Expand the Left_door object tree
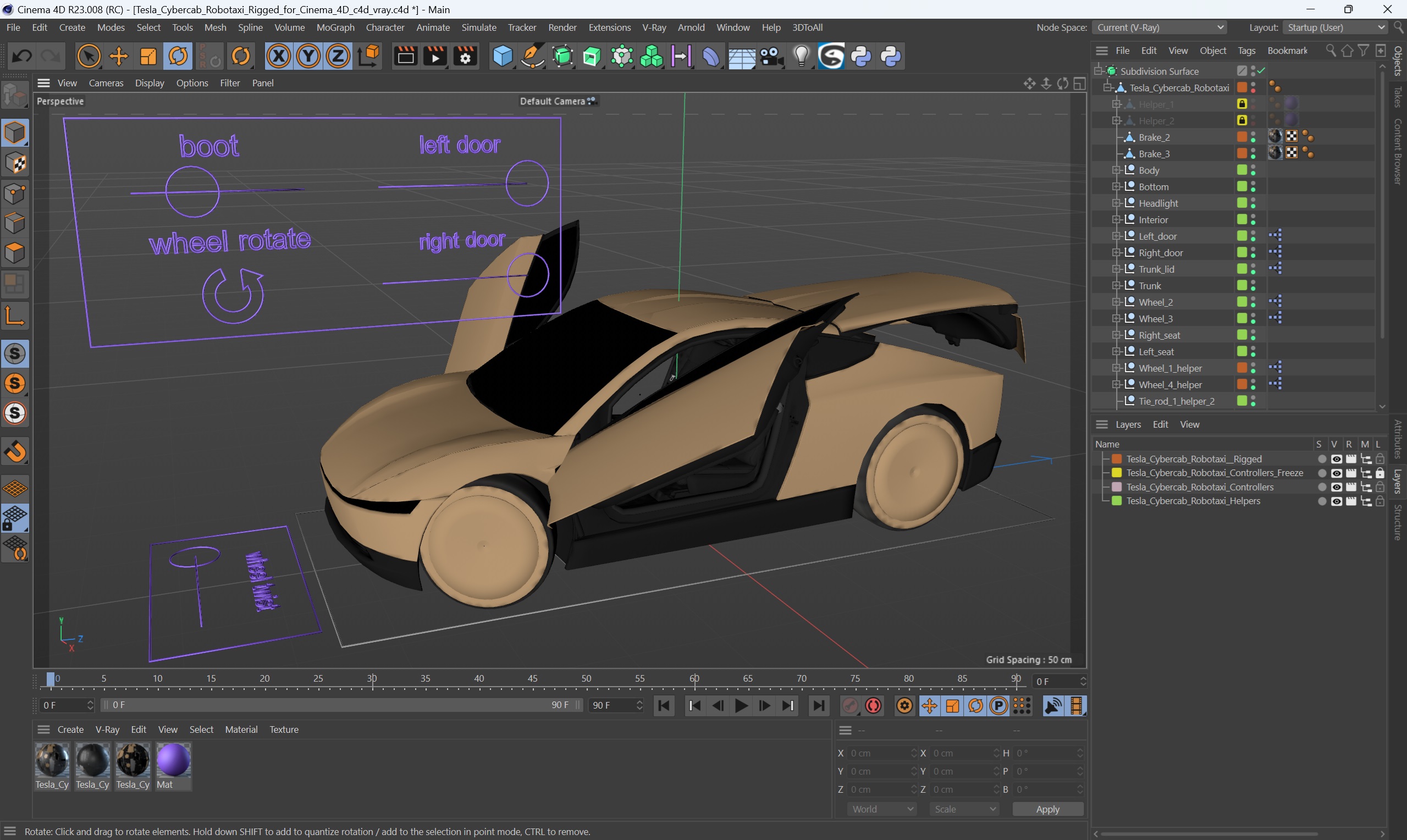Viewport: 1407px width, 840px height. coord(1116,236)
